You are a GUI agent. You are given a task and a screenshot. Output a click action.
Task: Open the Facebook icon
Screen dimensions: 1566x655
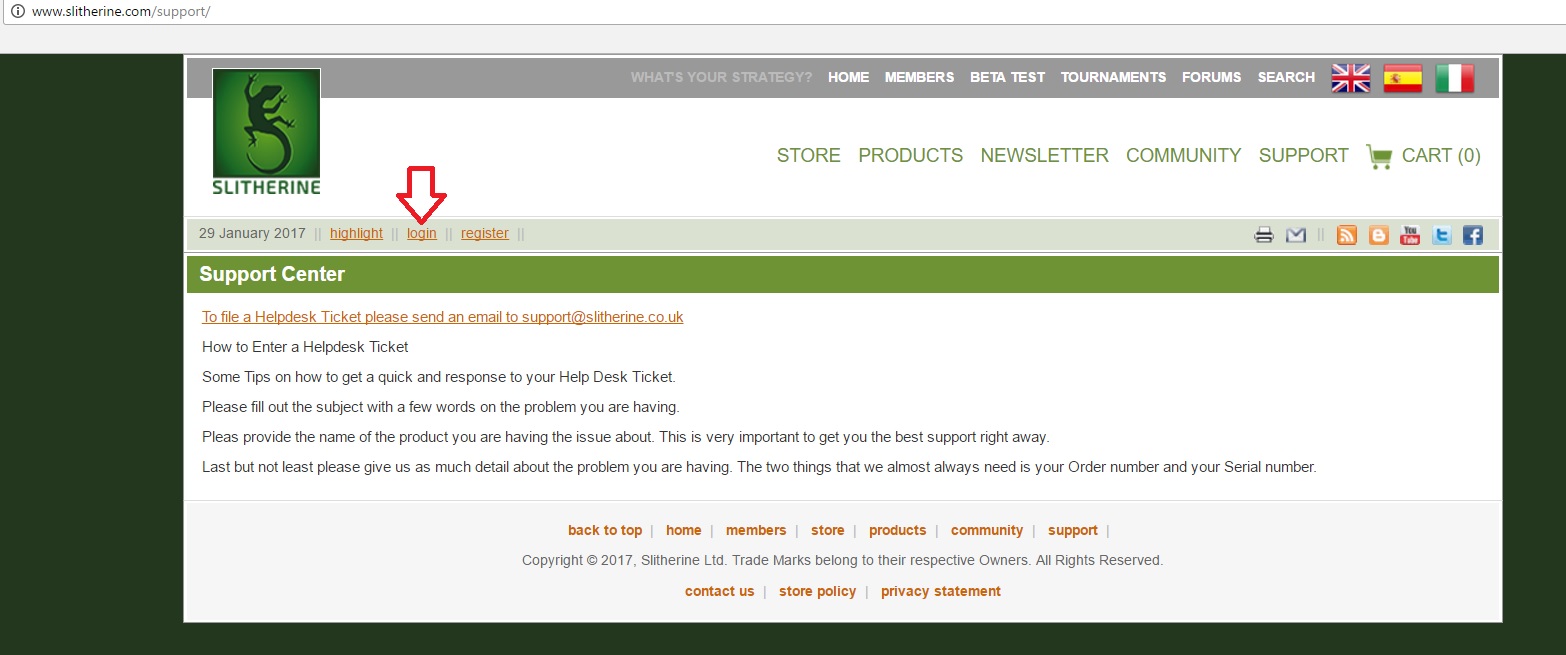(x=1473, y=235)
